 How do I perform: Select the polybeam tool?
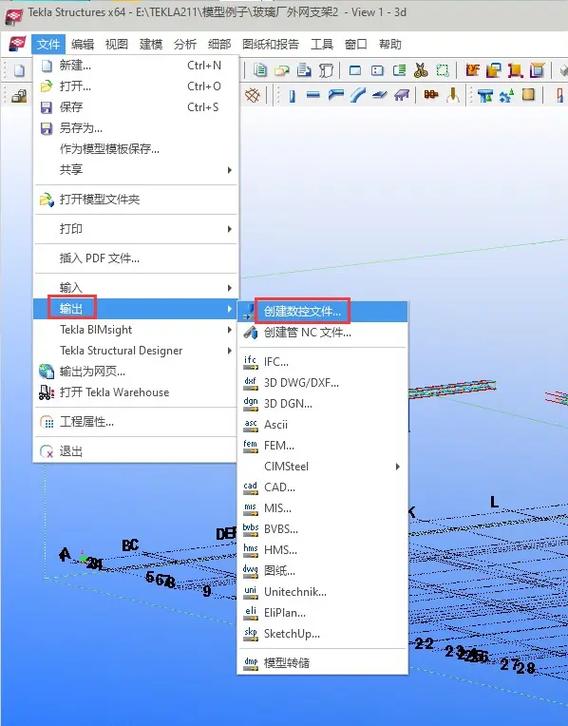(x=336, y=96)
